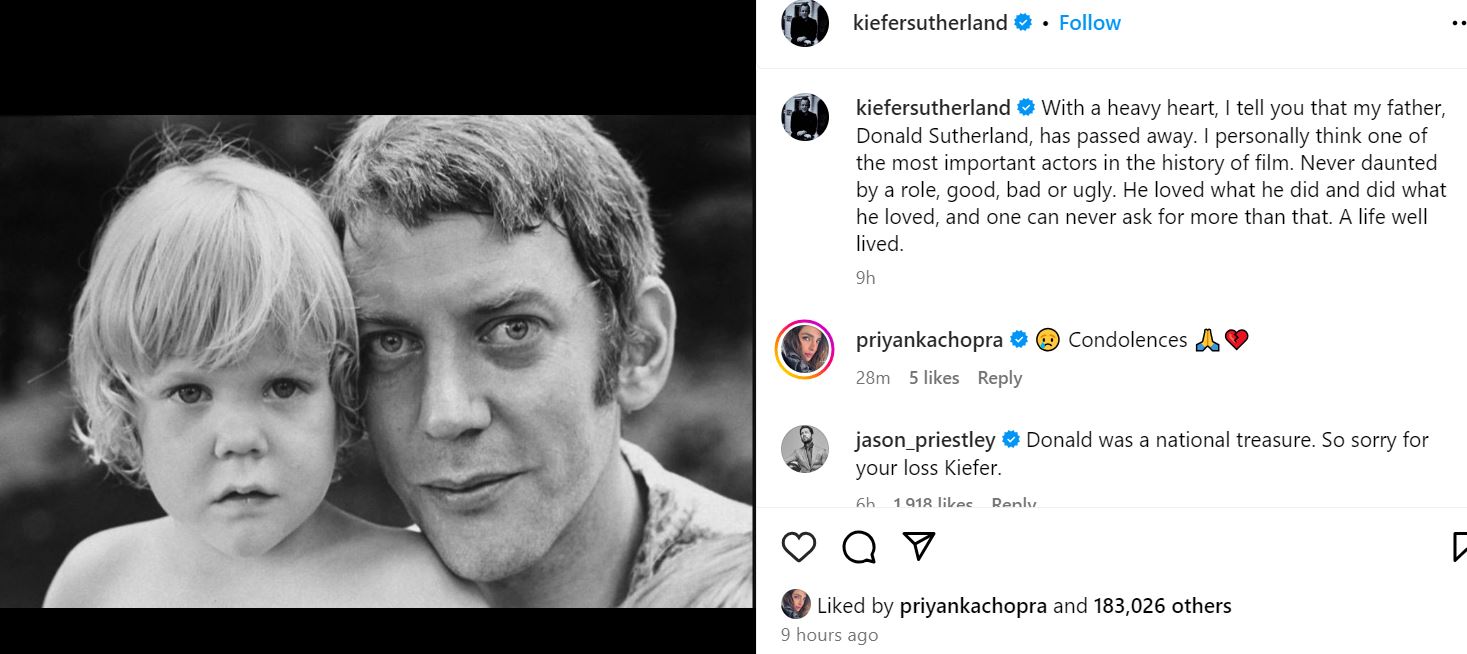Image resolution: width=1467 pixels, height=654 pixels.
Task: Follow the kiefersutherland account
Action: [1090, 23]
